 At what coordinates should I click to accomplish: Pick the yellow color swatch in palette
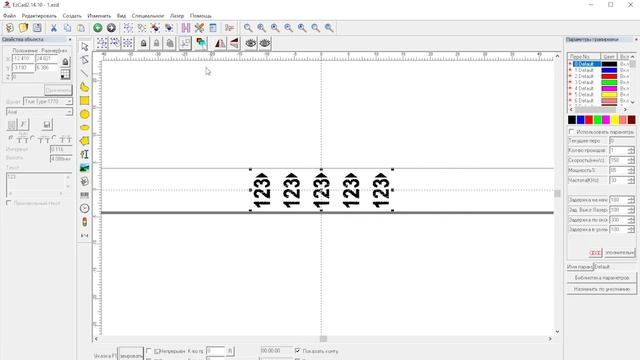[615, 120]
